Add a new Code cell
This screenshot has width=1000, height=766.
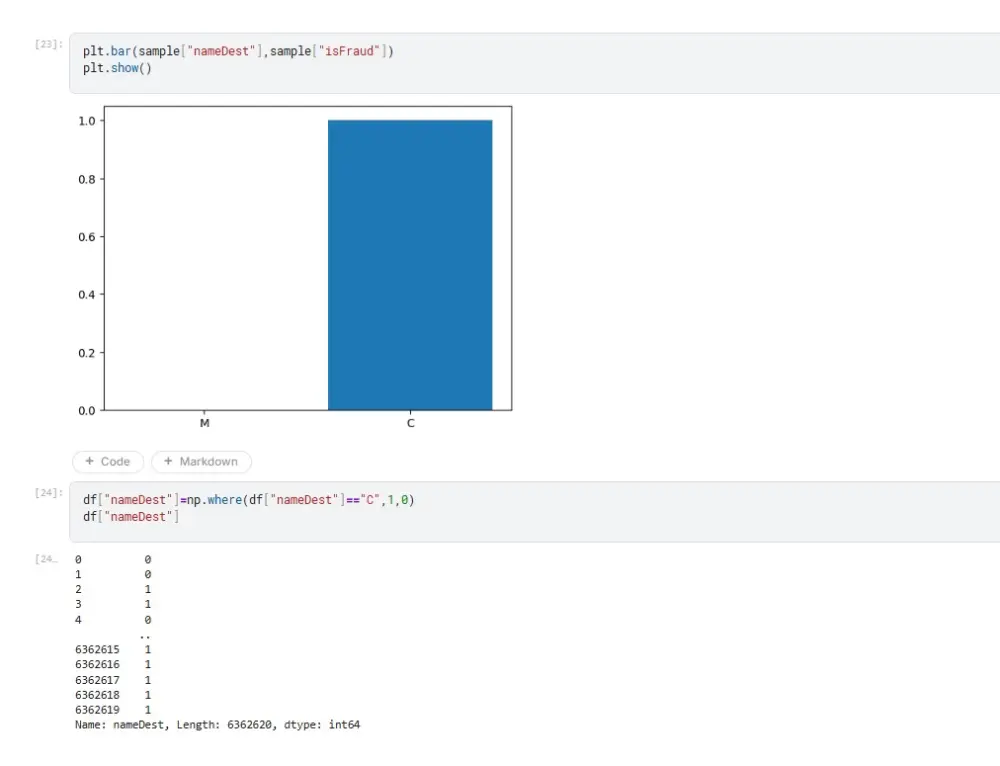click(x=108, y=461)
